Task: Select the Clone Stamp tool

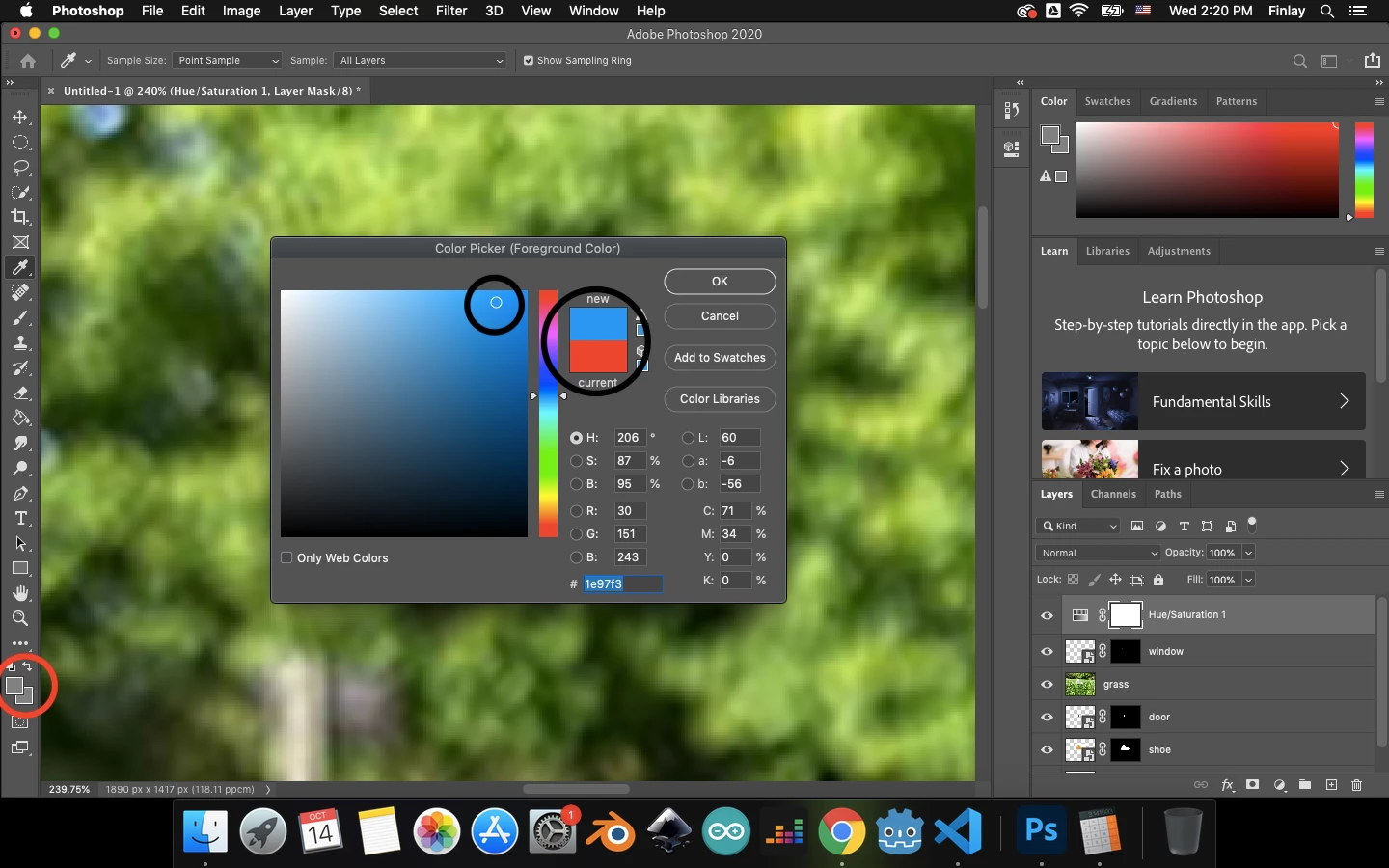Action: click(20, 342)
